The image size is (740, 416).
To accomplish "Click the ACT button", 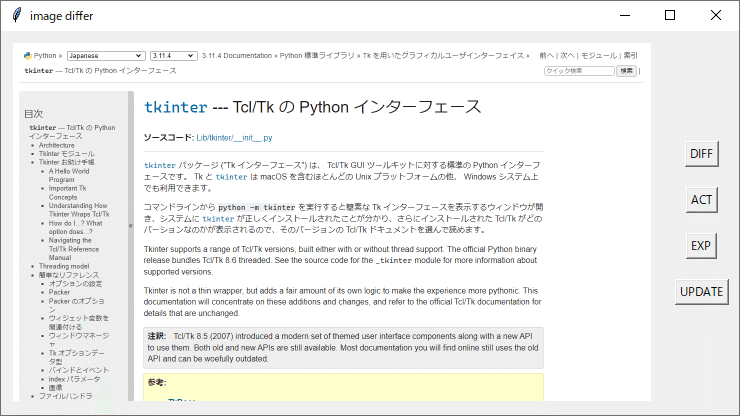I will pyautogui.click(x=701, y=200).
